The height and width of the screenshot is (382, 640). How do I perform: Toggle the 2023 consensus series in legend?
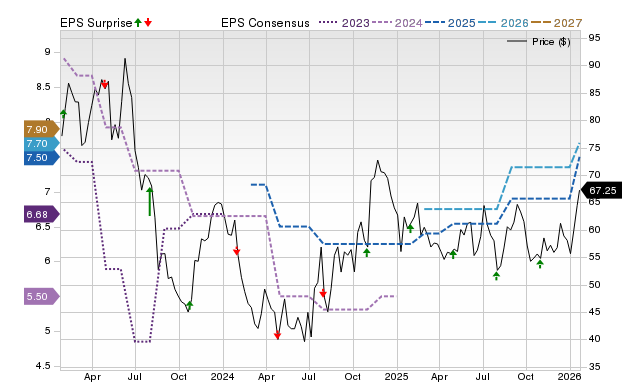pyautogui.click(x=344, y=23)
